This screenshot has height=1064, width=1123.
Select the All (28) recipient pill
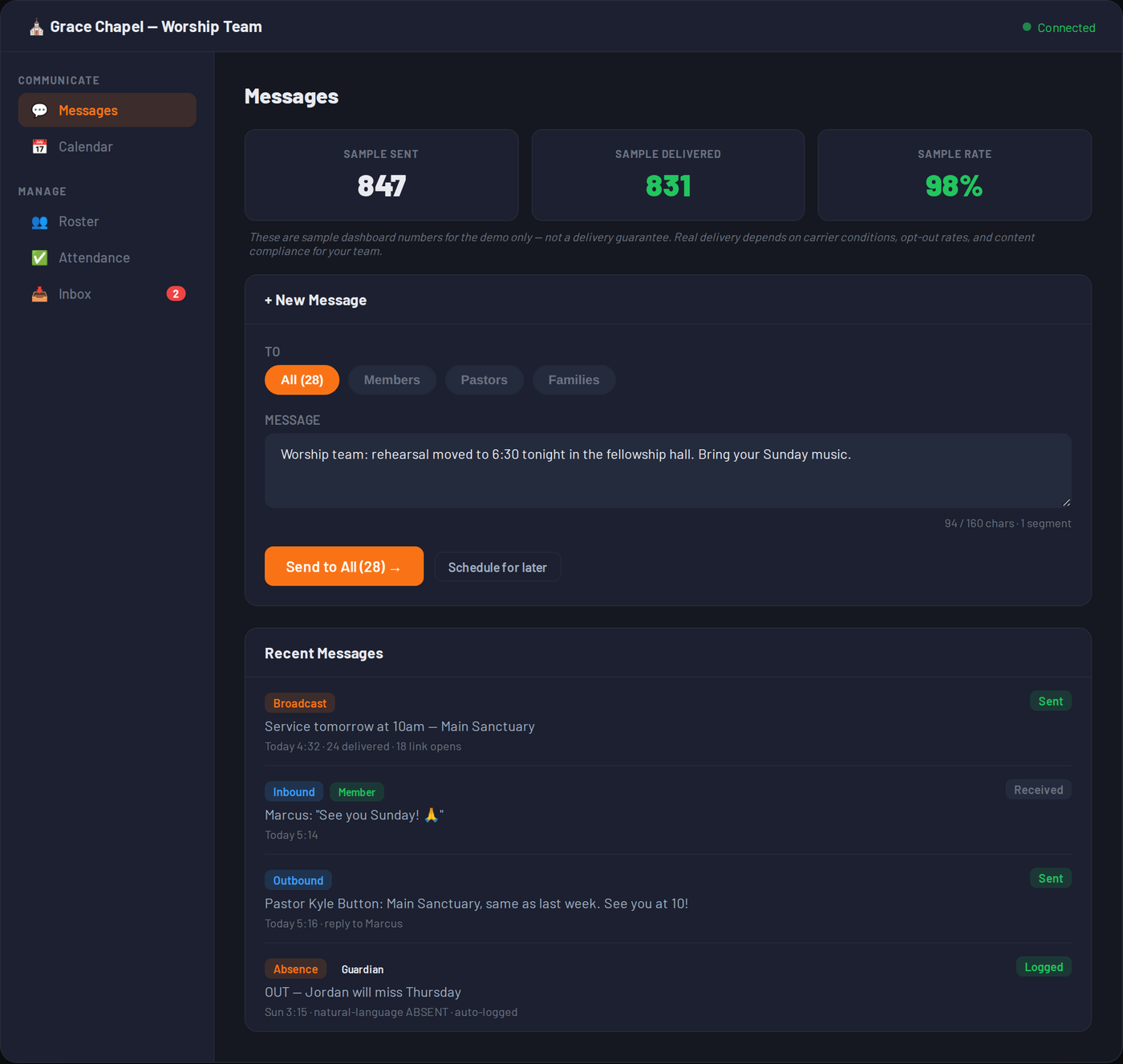[302, 380]
